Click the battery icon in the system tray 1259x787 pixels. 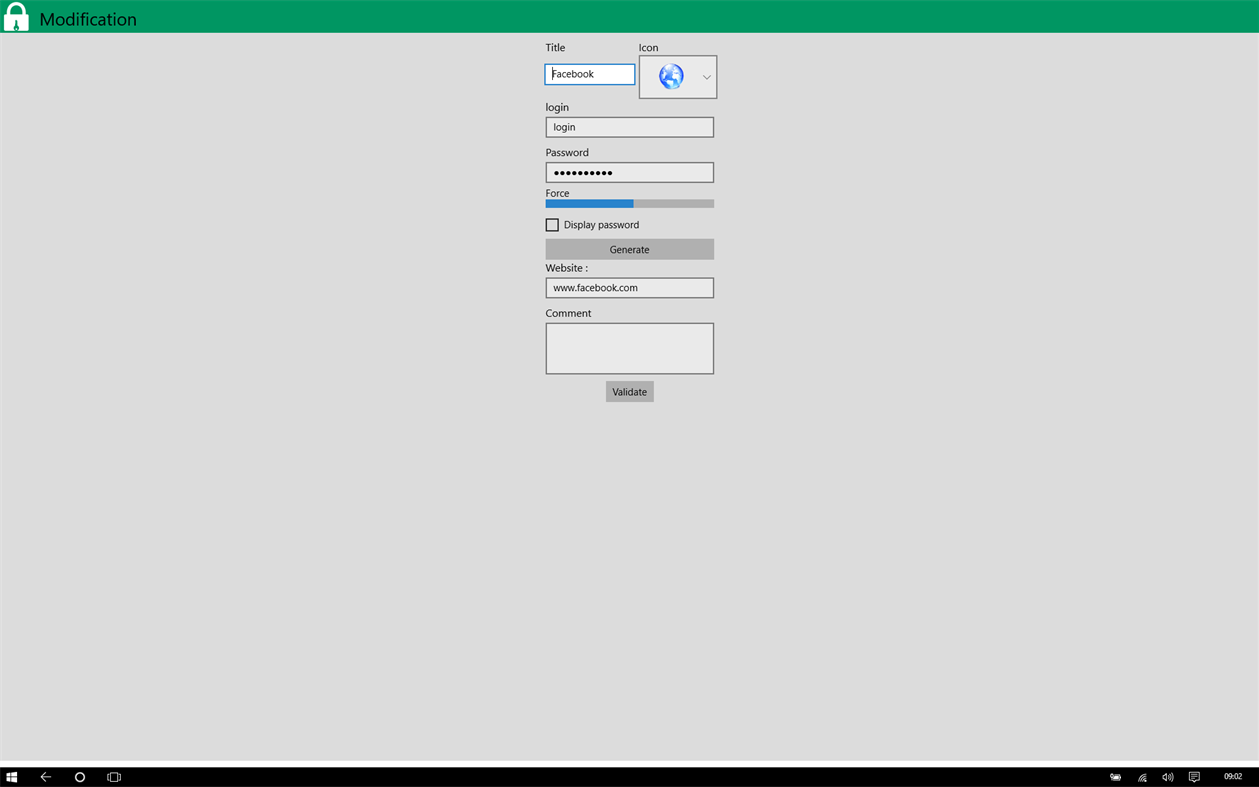coord(1115,776)
